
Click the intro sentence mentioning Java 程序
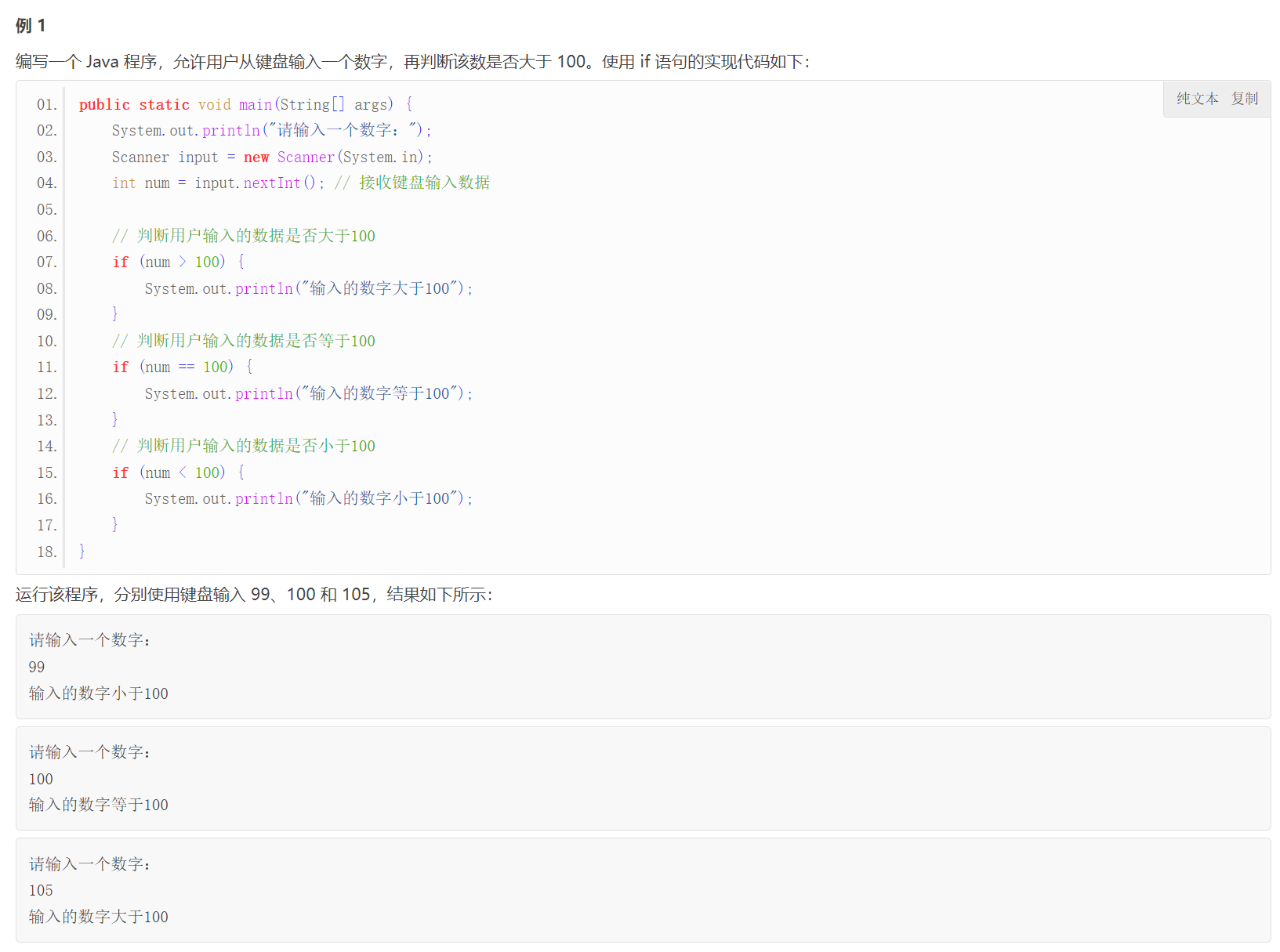(x=412, y=62)
